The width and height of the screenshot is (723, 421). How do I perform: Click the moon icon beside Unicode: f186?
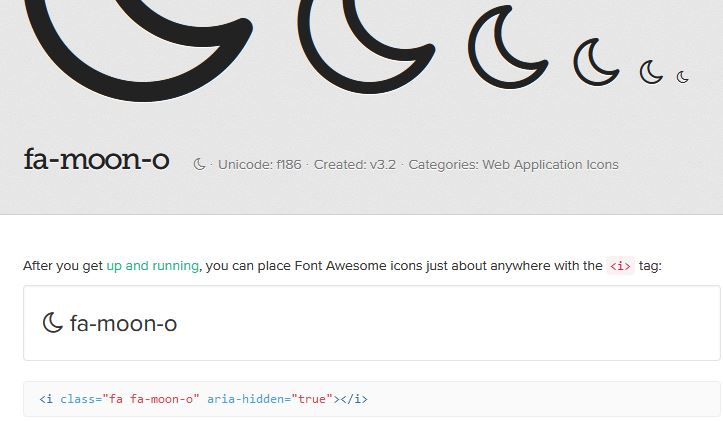point(199,164)
